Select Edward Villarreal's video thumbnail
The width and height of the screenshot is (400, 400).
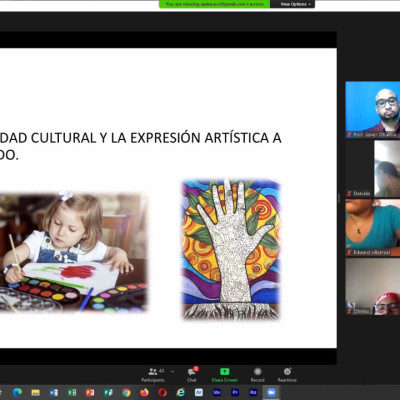pyautogui.click(x=373, y=228)
